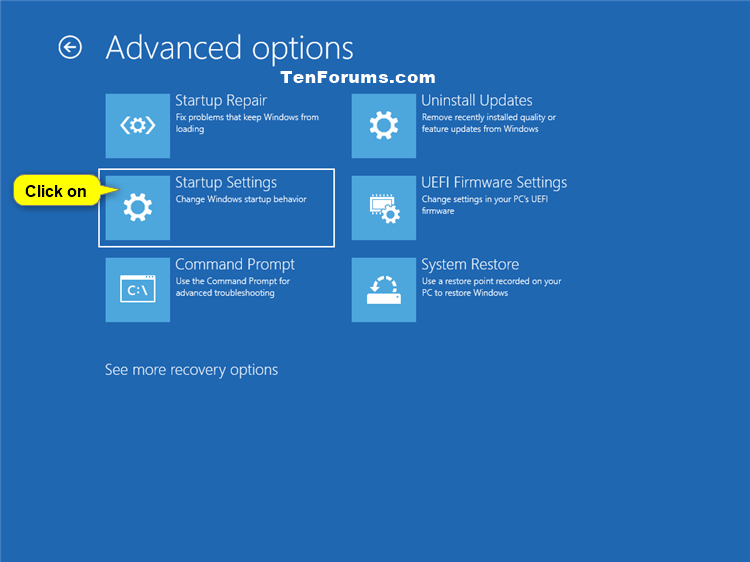Click "Change Windows startup behavior" description
Image resolution: width=750 pixels, height=562 pixels.
click(241, 199)
